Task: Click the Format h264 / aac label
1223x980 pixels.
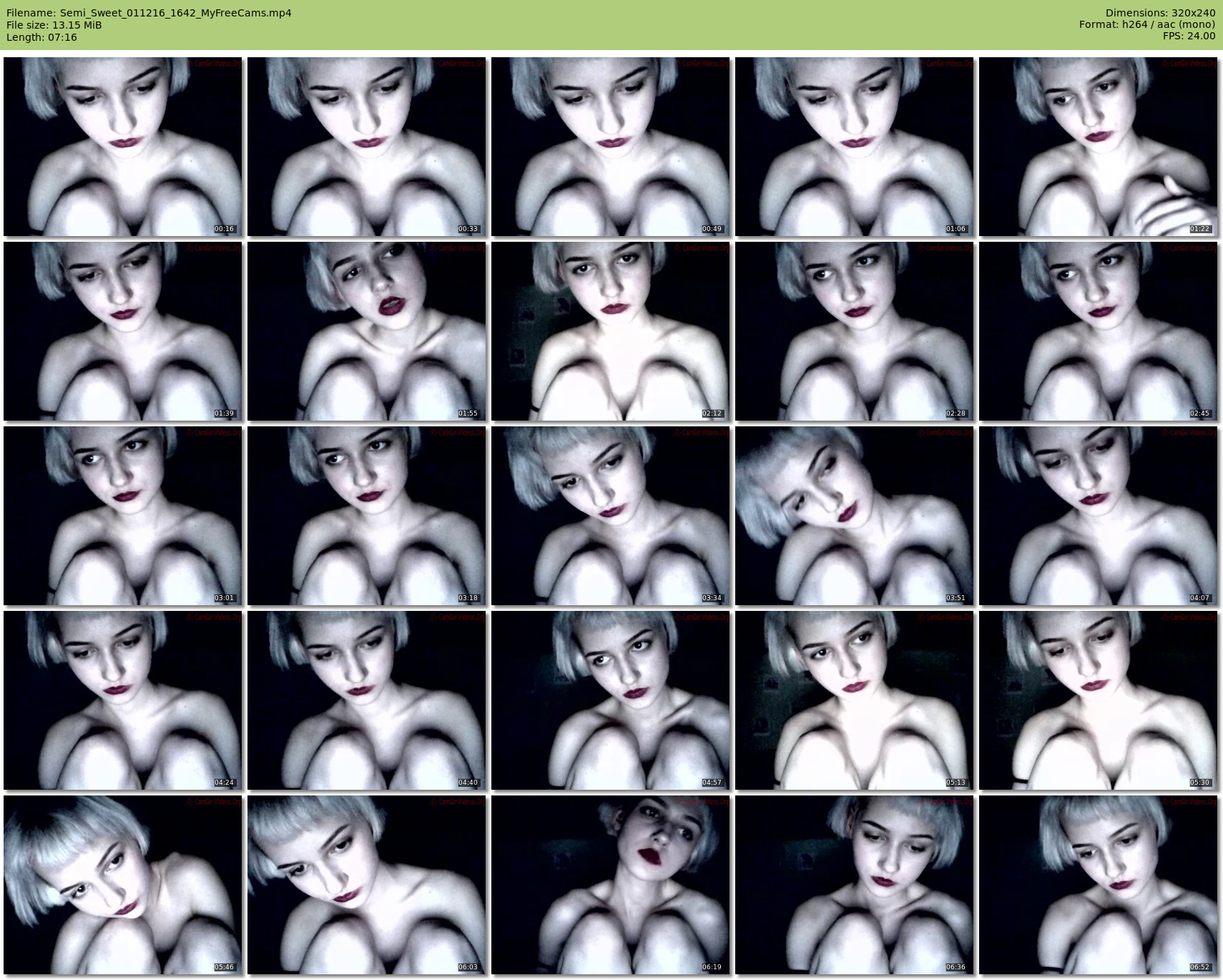Action: (1146, 24)
